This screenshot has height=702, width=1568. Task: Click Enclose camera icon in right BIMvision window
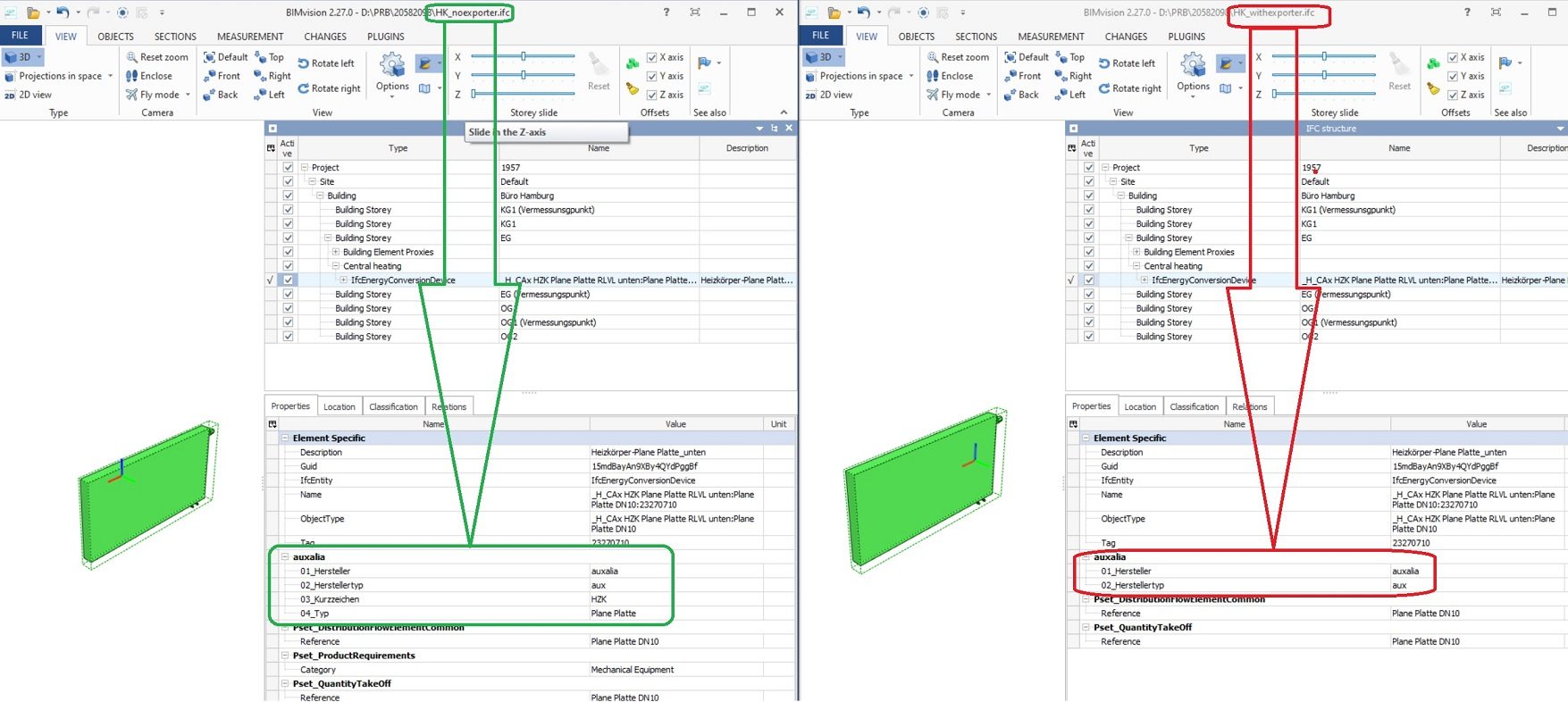coord(933,76)
